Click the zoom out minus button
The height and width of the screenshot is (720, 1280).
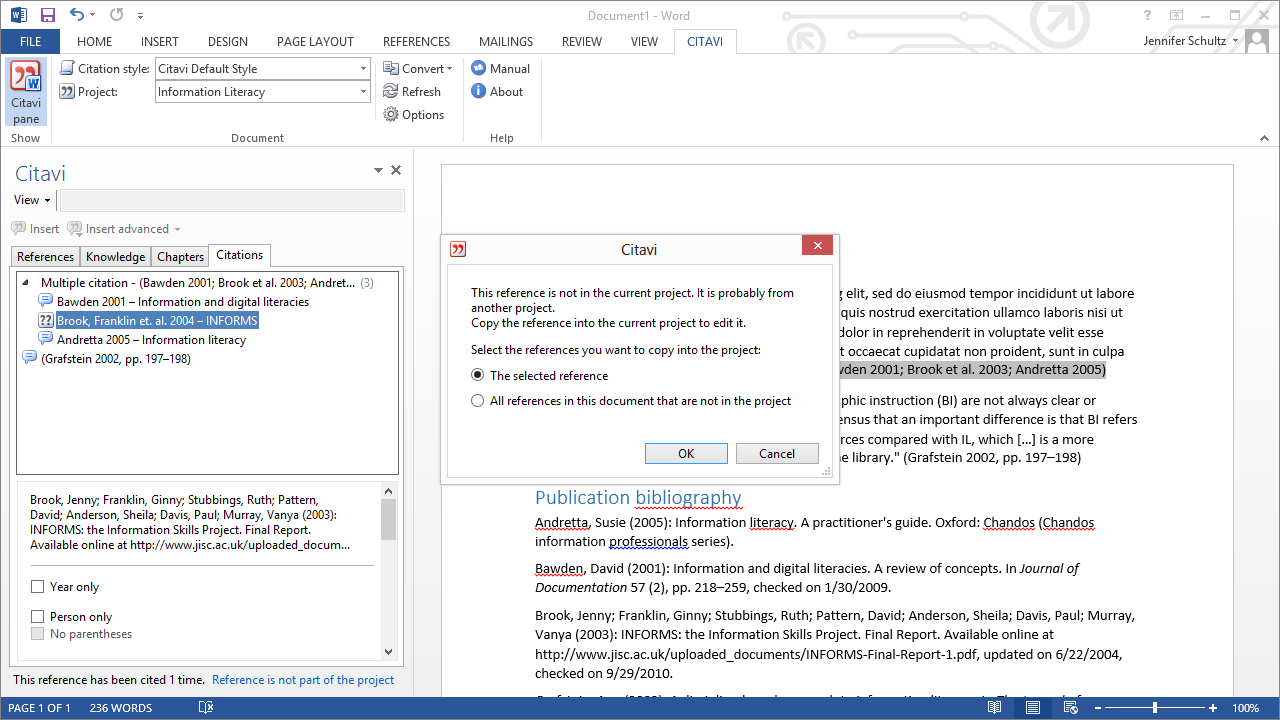[x=1098, y=707]
